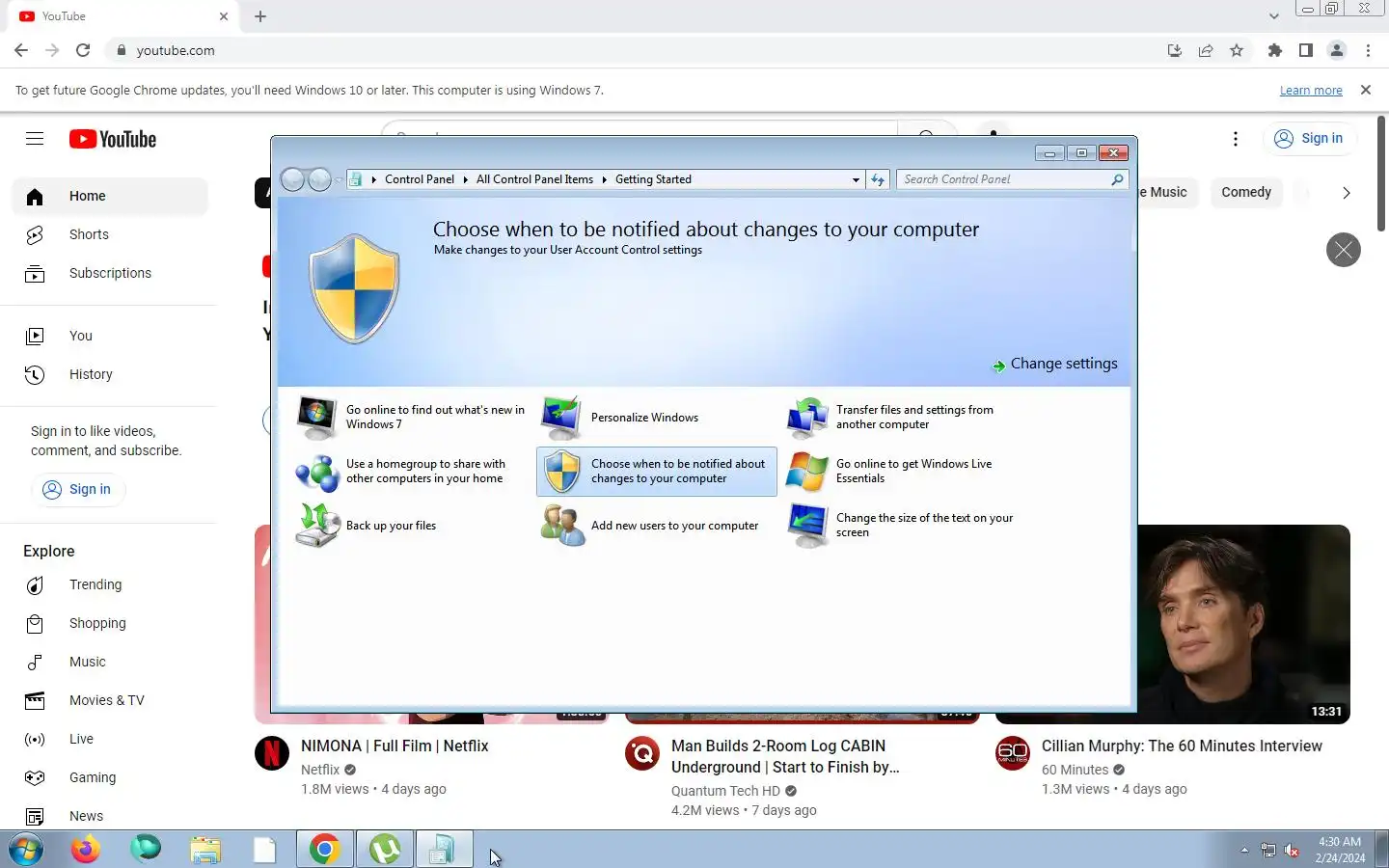Open the Chrome side panel

(x=1306, y=50)
